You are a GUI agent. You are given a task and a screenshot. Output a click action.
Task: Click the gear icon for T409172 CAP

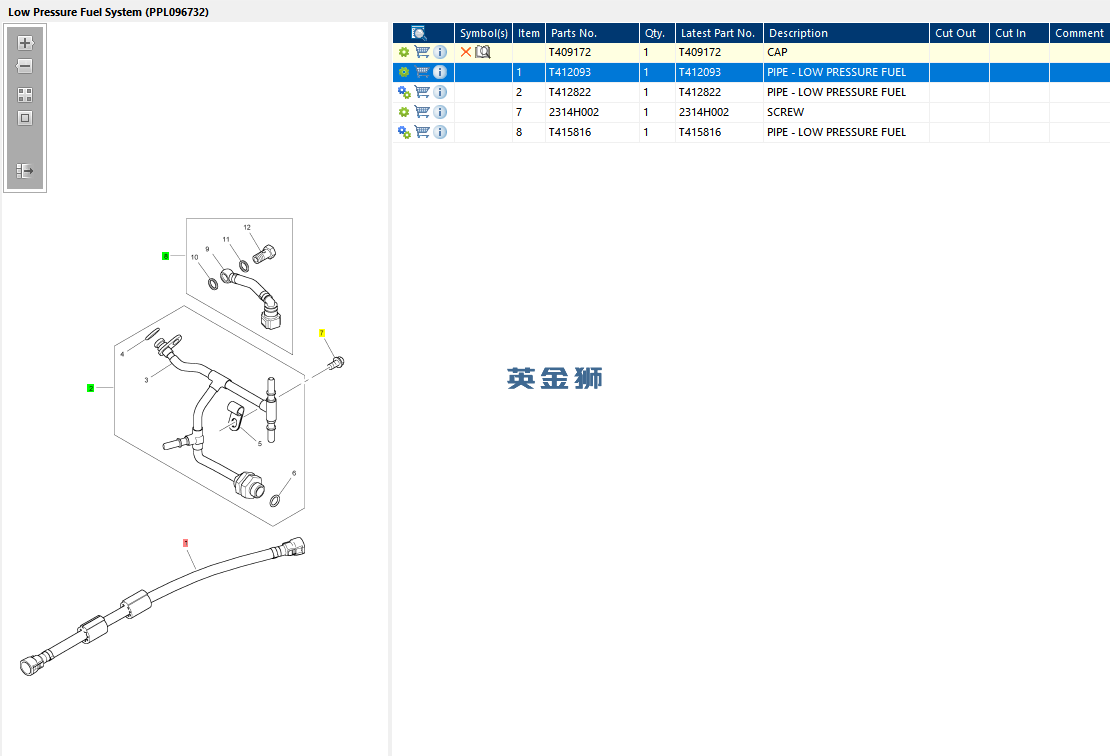404,52
